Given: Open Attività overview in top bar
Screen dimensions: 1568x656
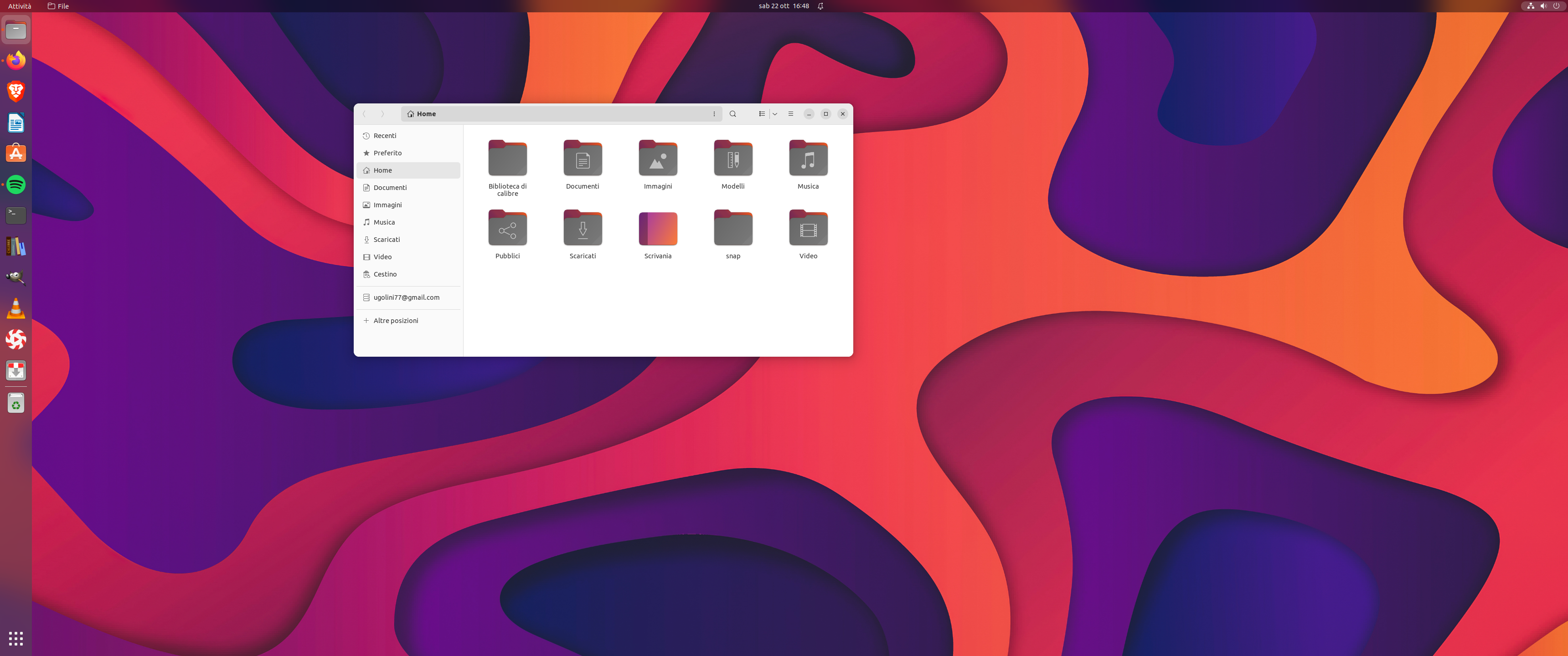Looking at the screenshot, I should pyautogui.click(x=20, y=6).
